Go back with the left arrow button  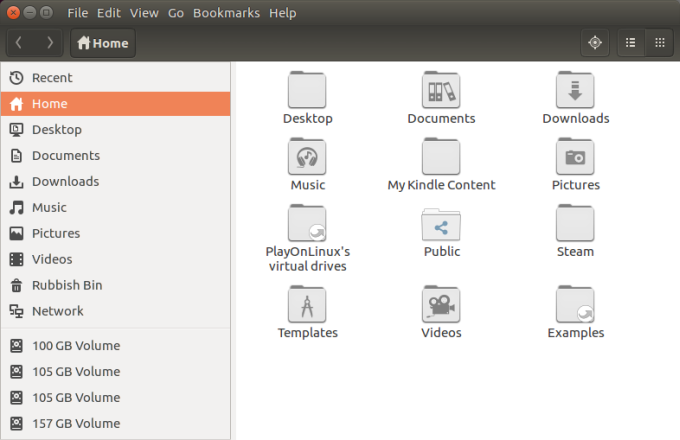(19, 42)
